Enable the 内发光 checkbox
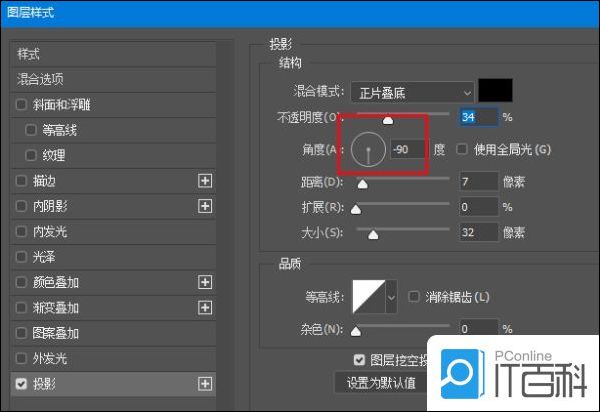The width and height of the screenshot is (600, 412). point(21,231)
